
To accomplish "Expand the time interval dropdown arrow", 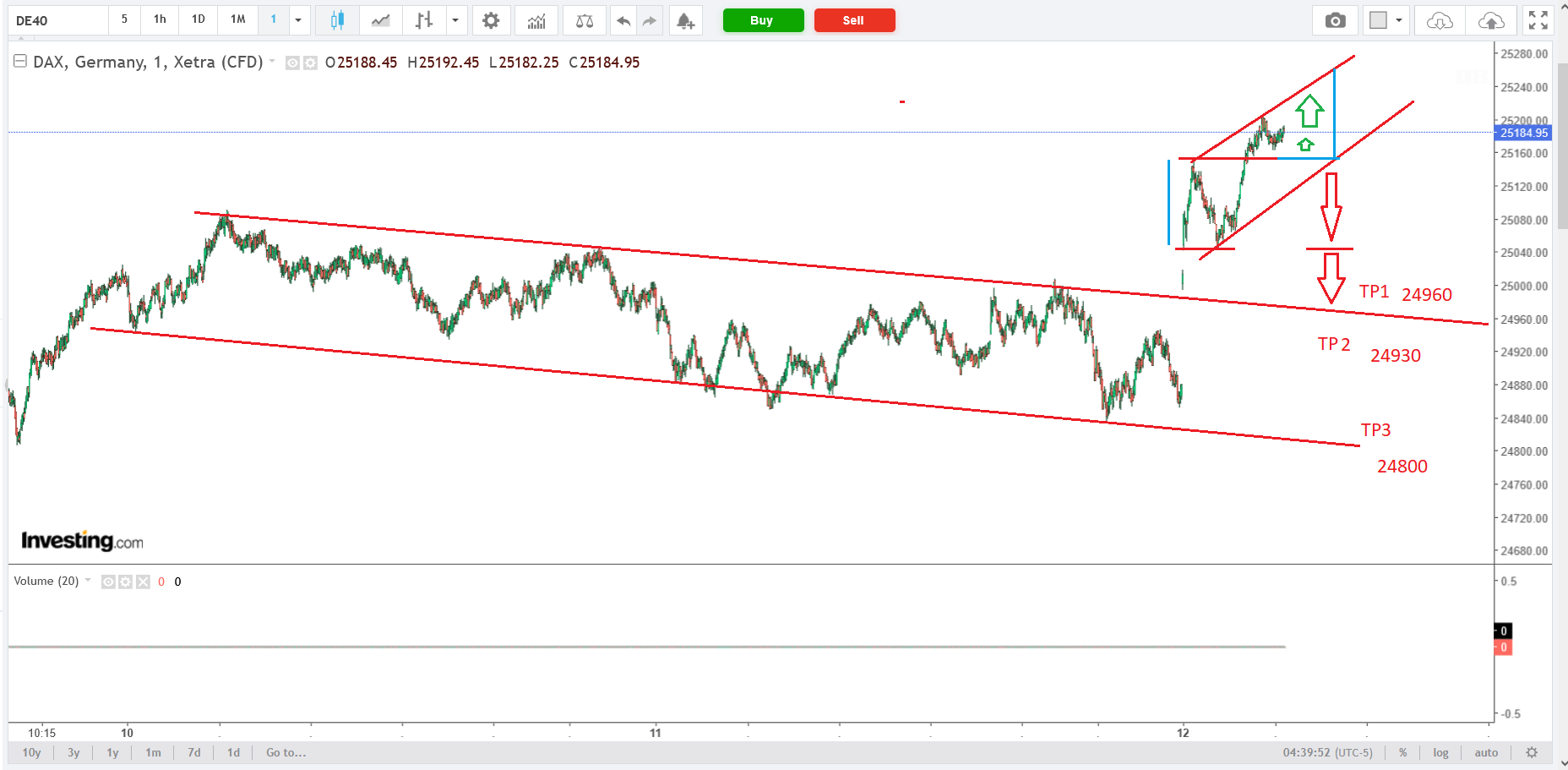I will pos(298,20).
